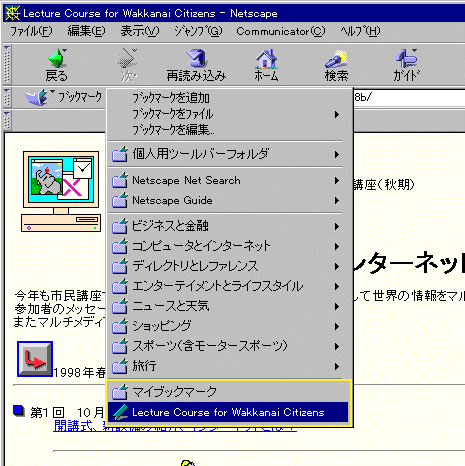The height and width of the screenshot is (466, 465).
Task: Click folder icon beside マイブックマーク
Action: 120,392
